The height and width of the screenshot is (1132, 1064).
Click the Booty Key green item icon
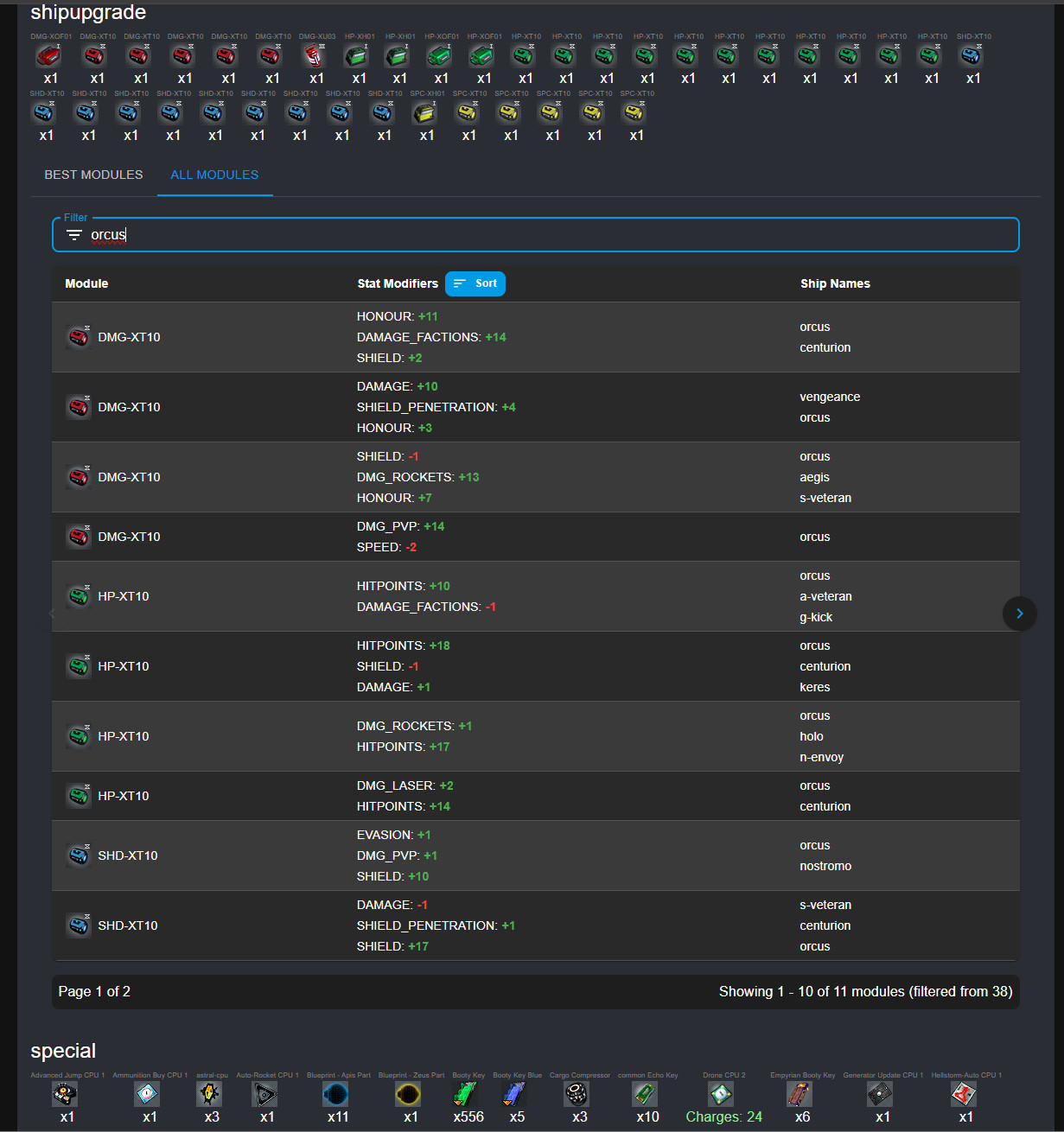point(465,1094)
